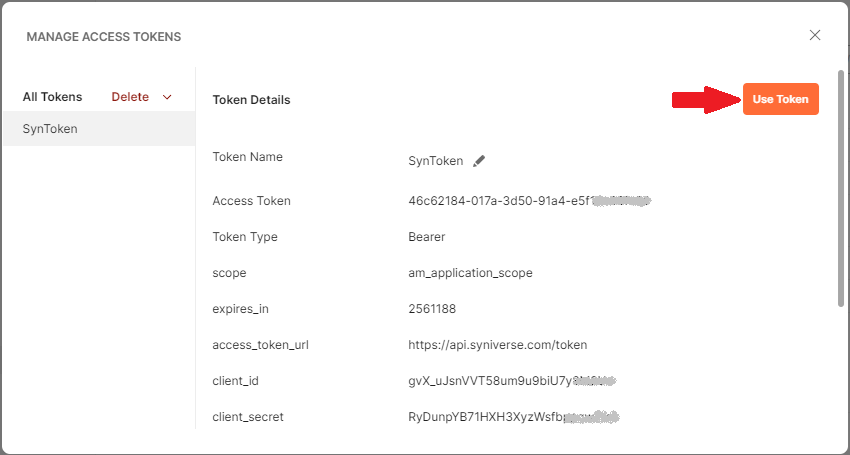850x455 pixels.
Task: Click the client_secret field label
Action: (x=248, y=417)
